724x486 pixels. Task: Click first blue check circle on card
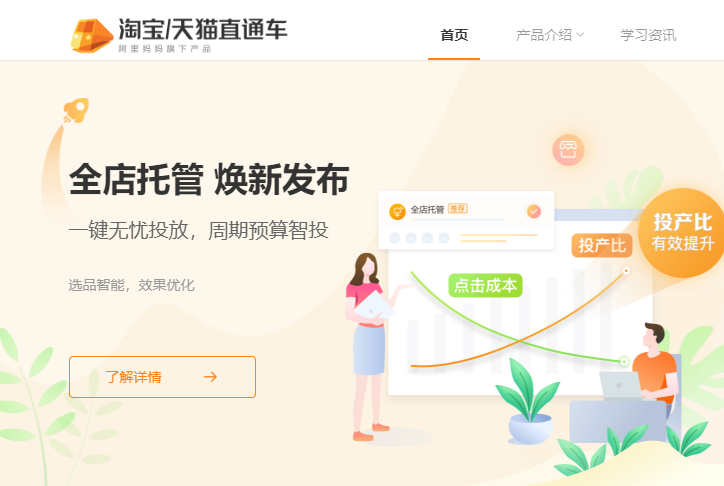coord(395,238)
